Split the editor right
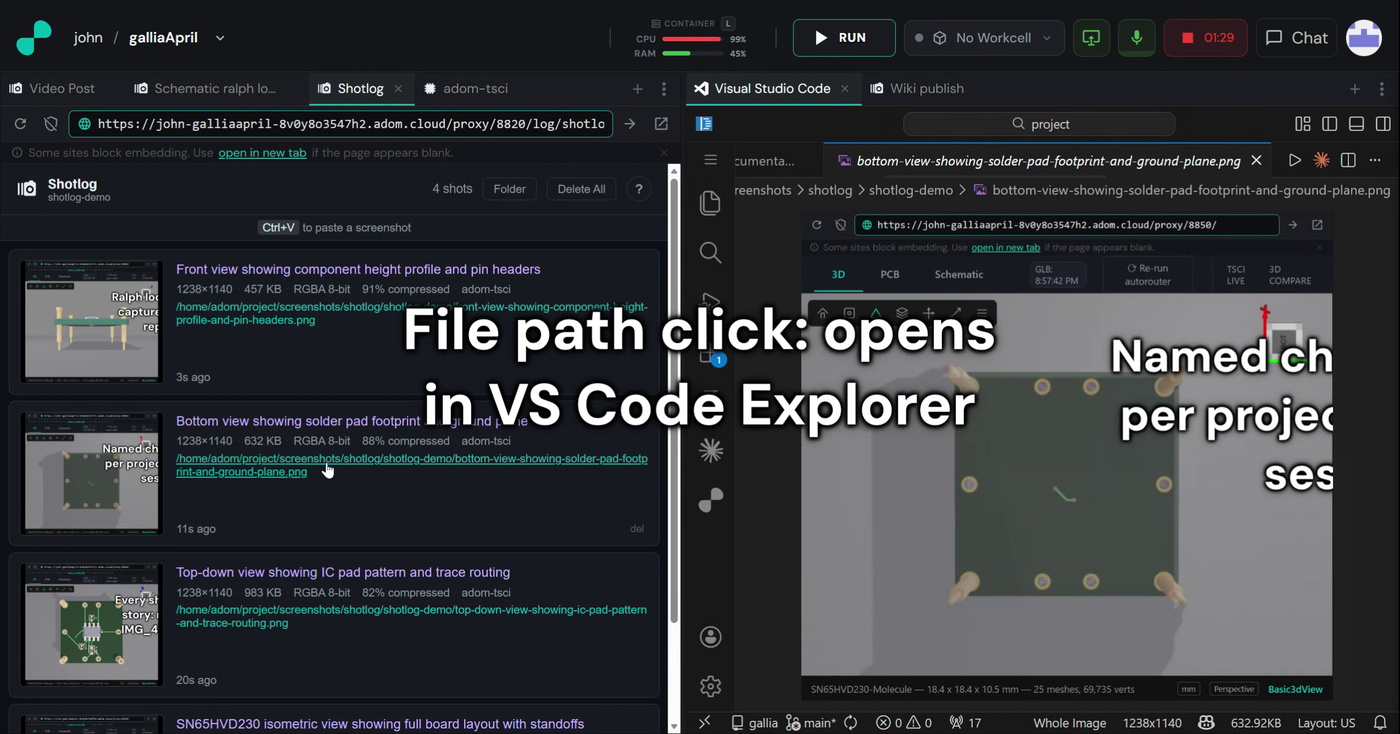 tap(1348, 160)
